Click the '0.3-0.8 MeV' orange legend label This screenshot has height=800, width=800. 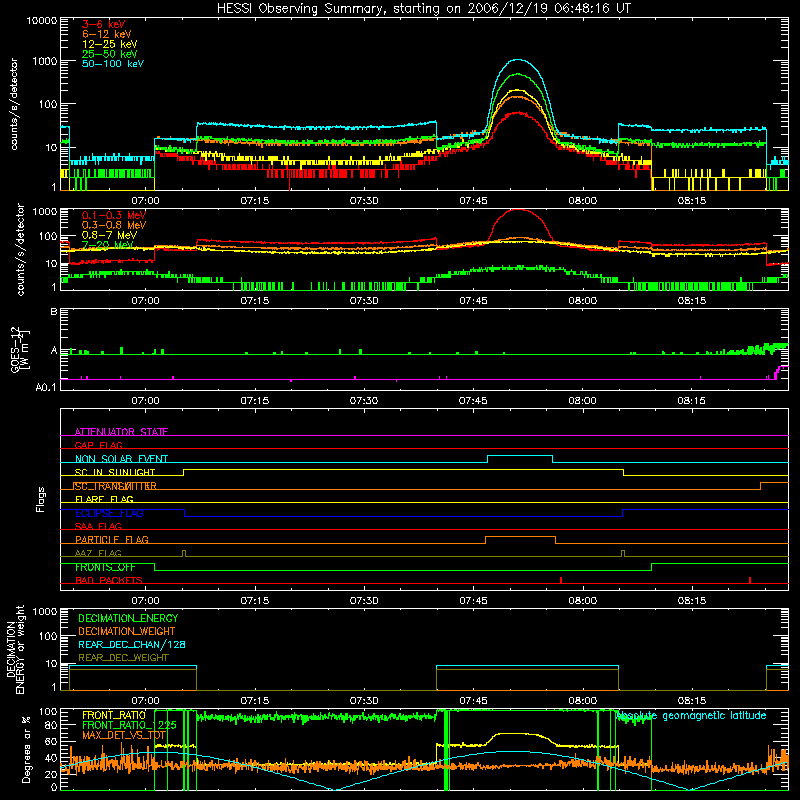click(114, 225)
